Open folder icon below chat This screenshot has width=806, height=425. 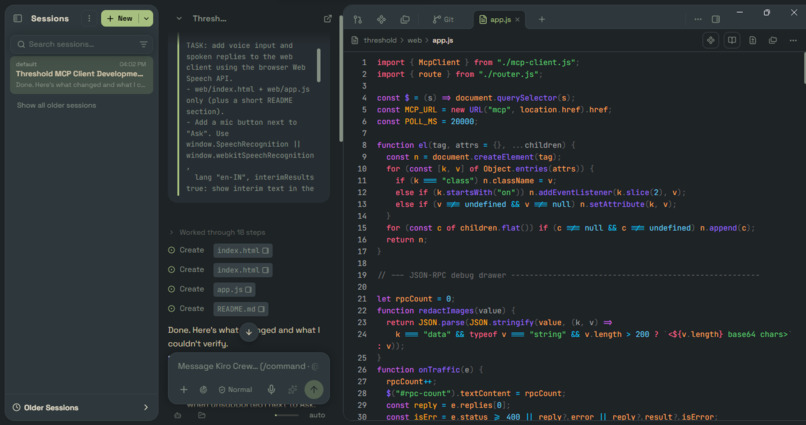(202, 415)
